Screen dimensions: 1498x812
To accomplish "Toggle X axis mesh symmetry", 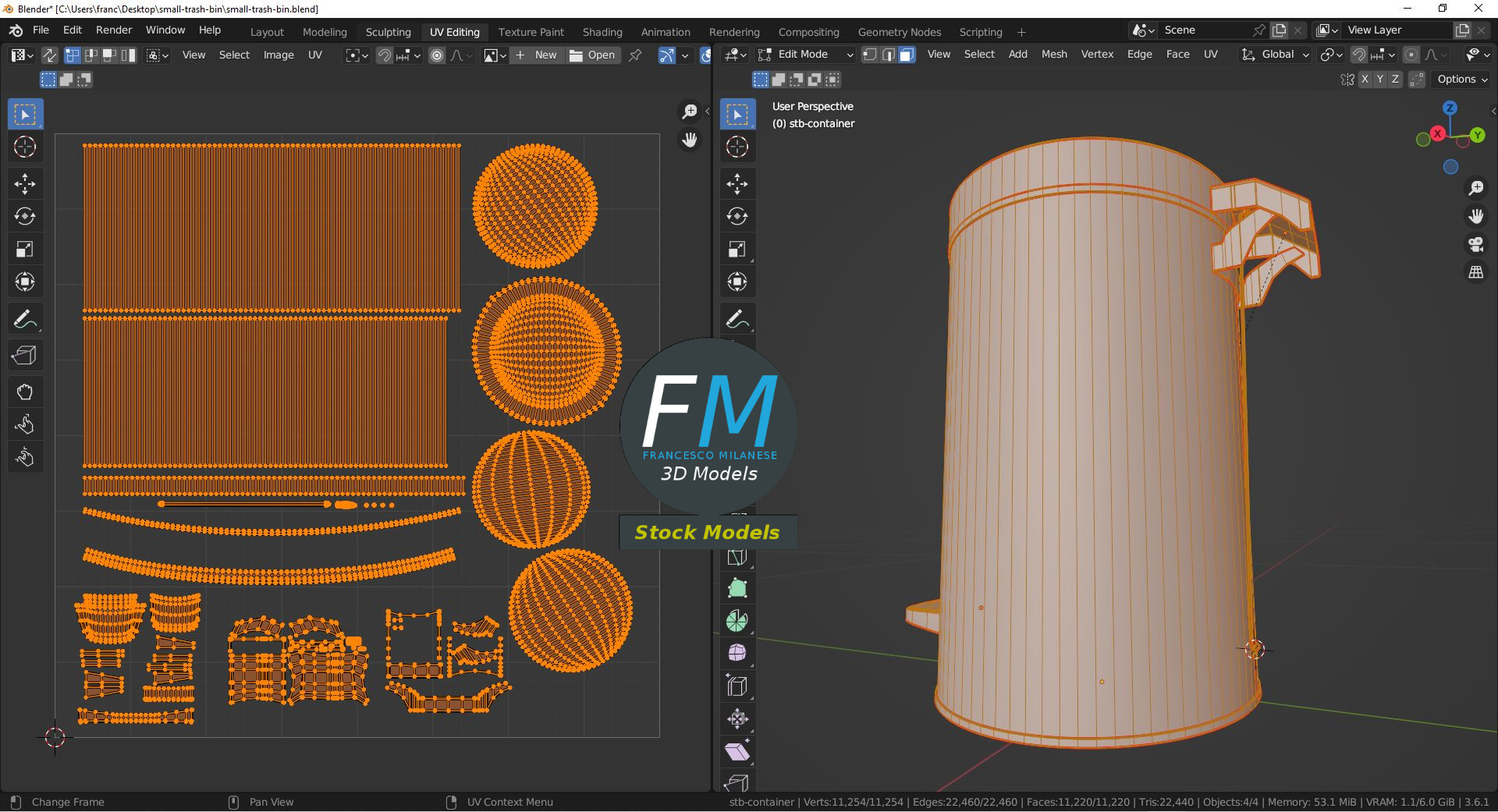I will [1365, 80].
